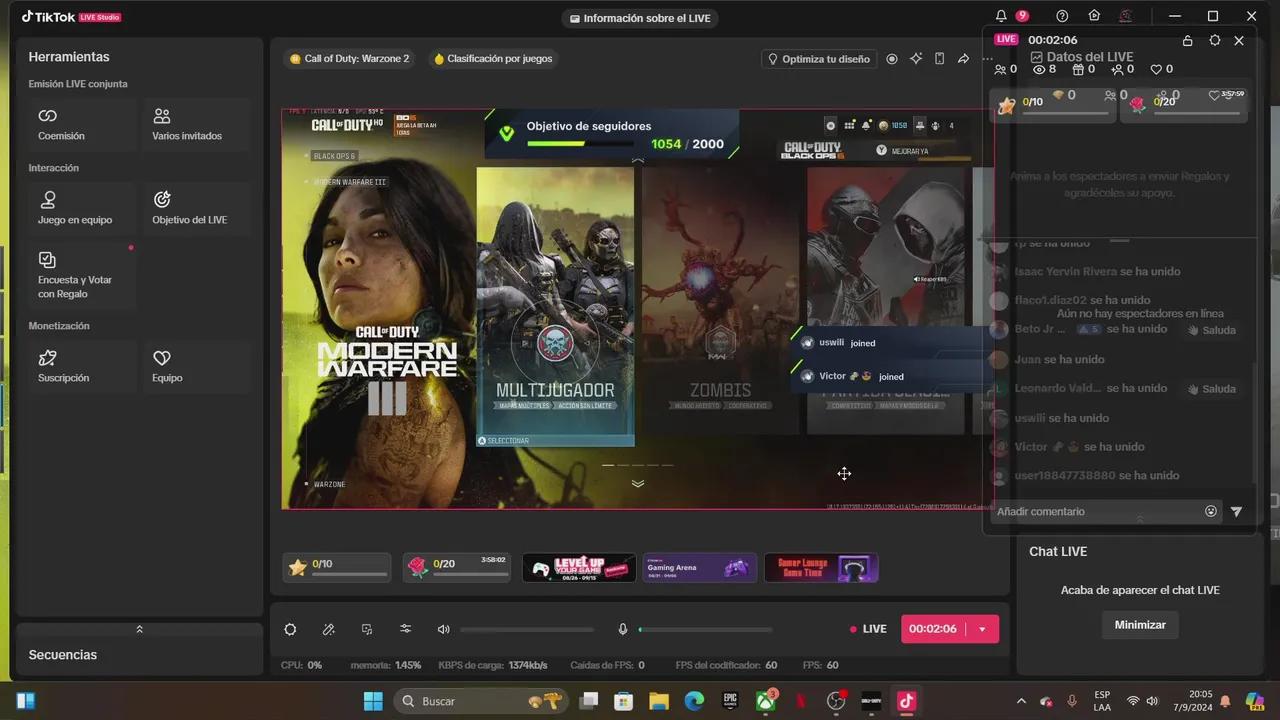Mute the microphone input
This screenshot has width=1280, height=720.
pos(622,629)
